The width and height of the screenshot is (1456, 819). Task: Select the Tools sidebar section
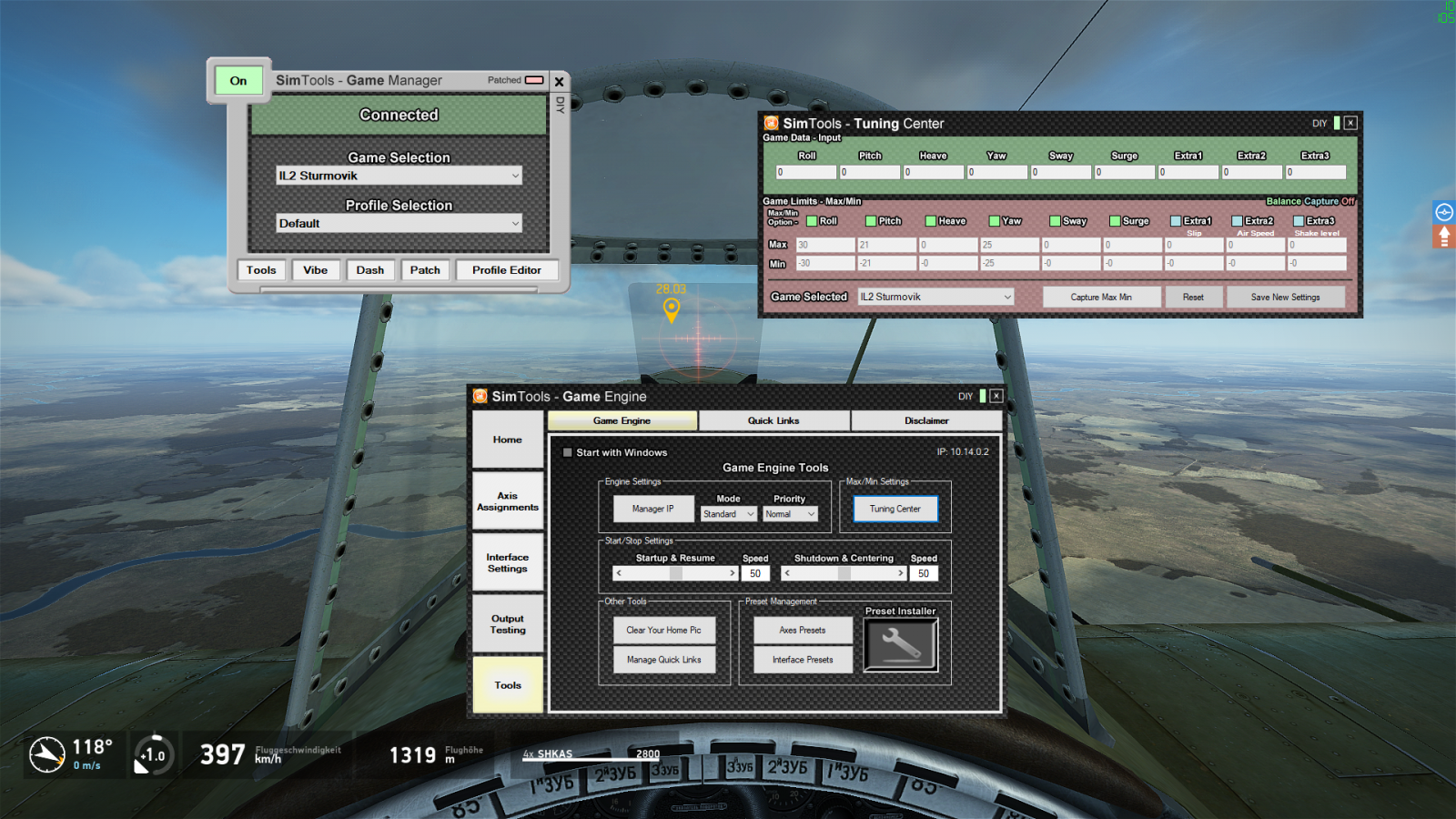point(508,685)
